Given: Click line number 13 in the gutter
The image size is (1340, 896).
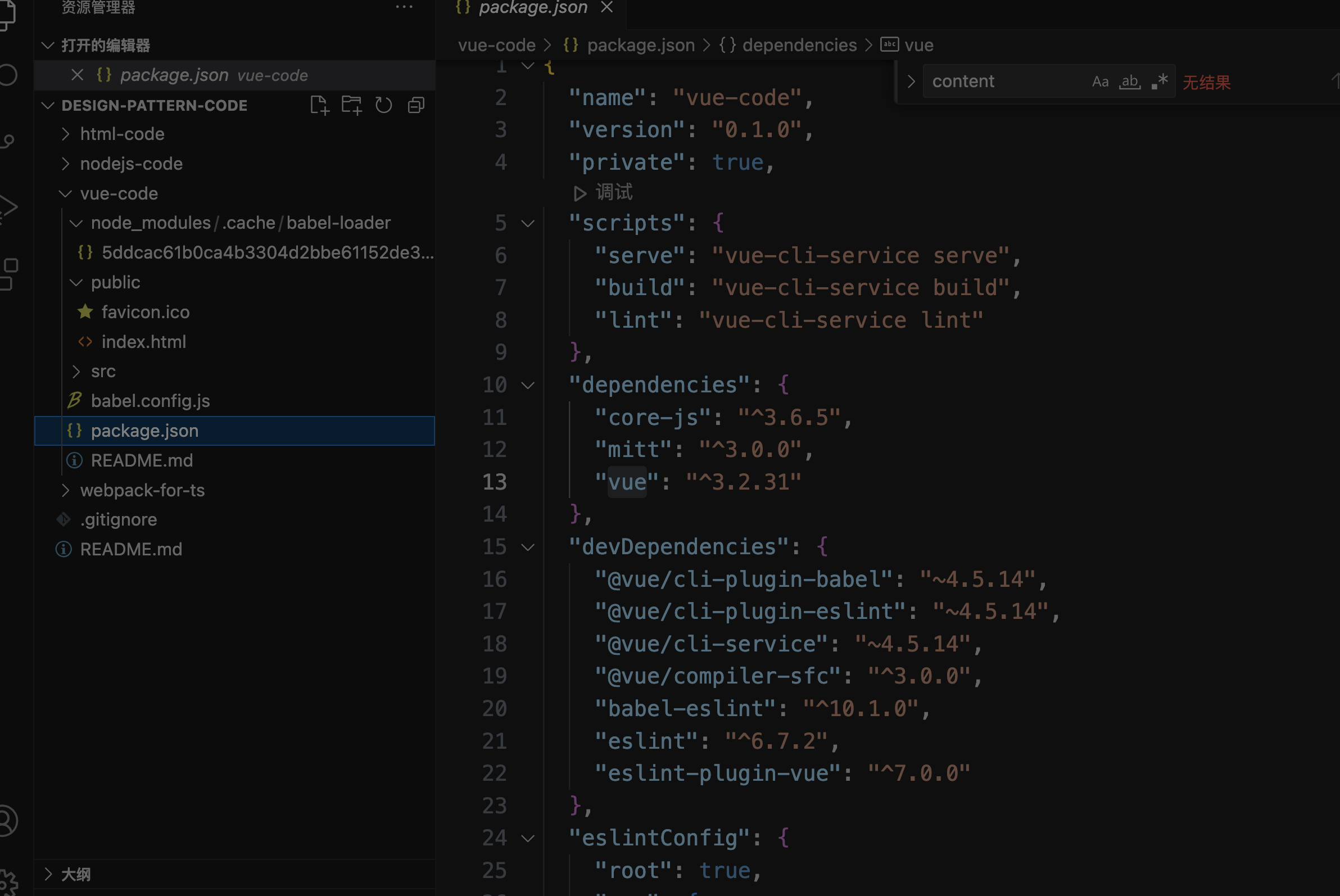Looking at the screenshot, I should [x=495, y=482].
